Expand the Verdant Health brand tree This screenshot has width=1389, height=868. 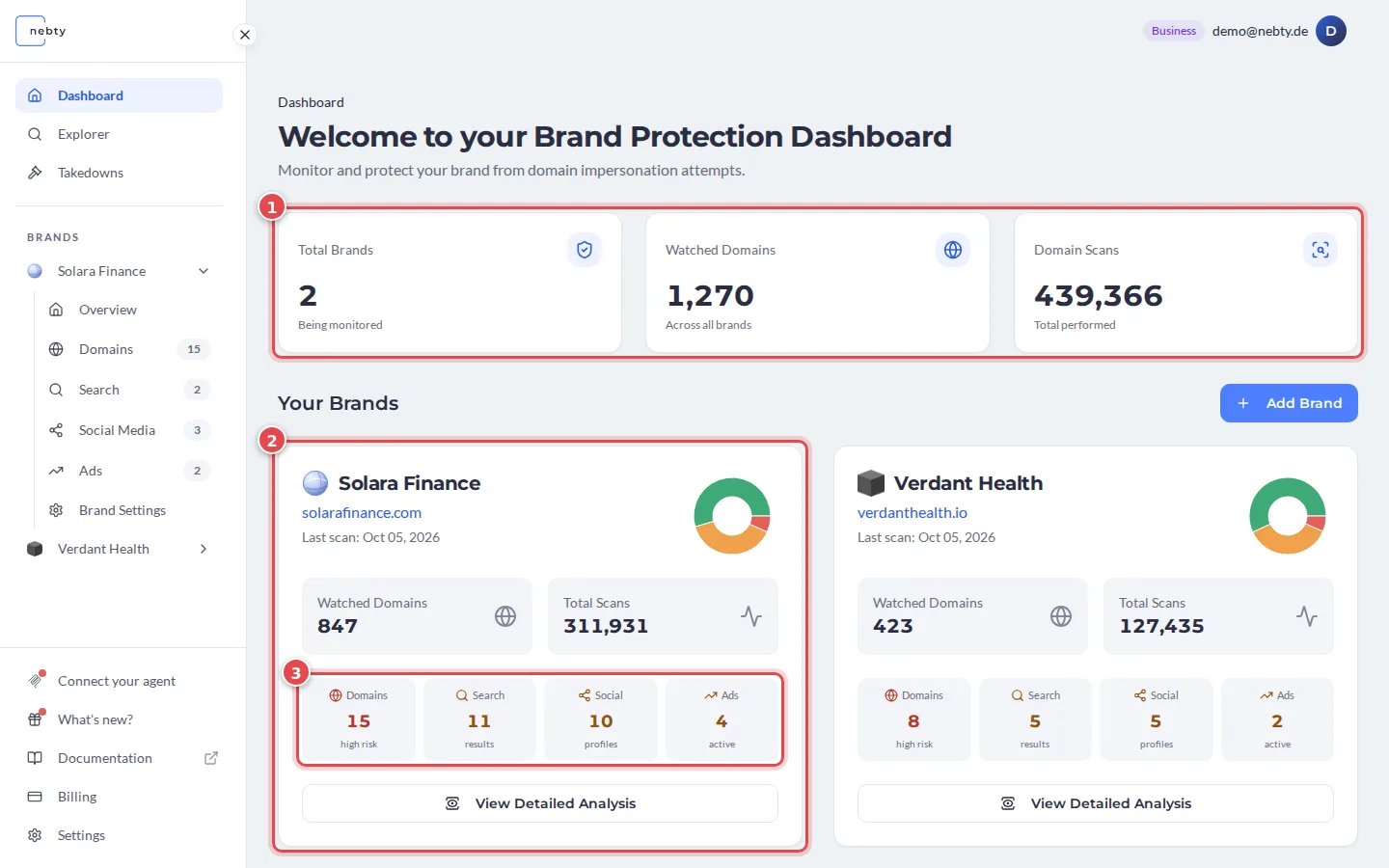[204, 549]
